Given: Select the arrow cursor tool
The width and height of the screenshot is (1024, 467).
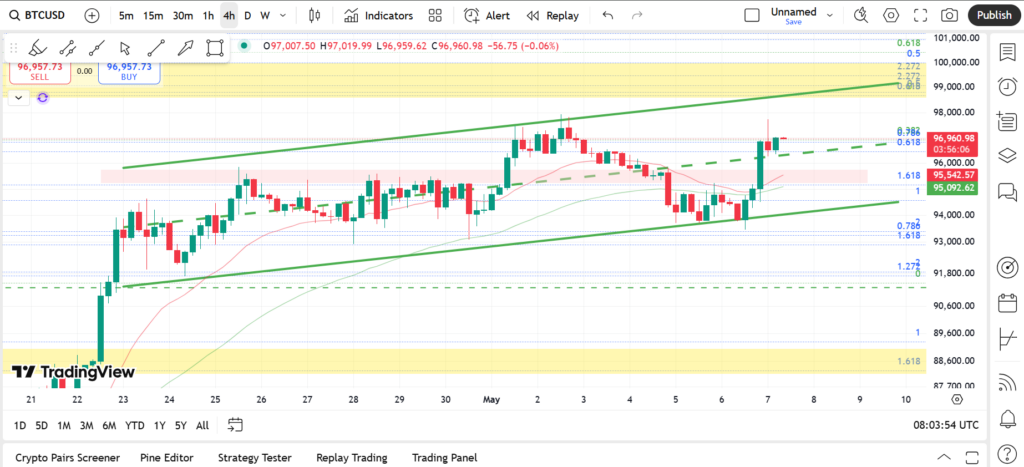Looking at the screenshot, I should pyautogui.click(x=125, y=48).
